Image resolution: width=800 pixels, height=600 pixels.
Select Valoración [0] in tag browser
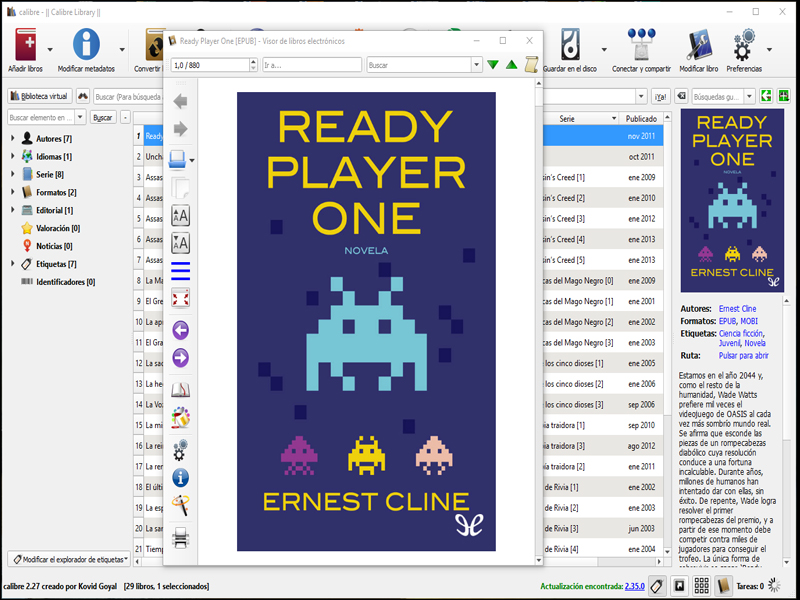(58, 228)
